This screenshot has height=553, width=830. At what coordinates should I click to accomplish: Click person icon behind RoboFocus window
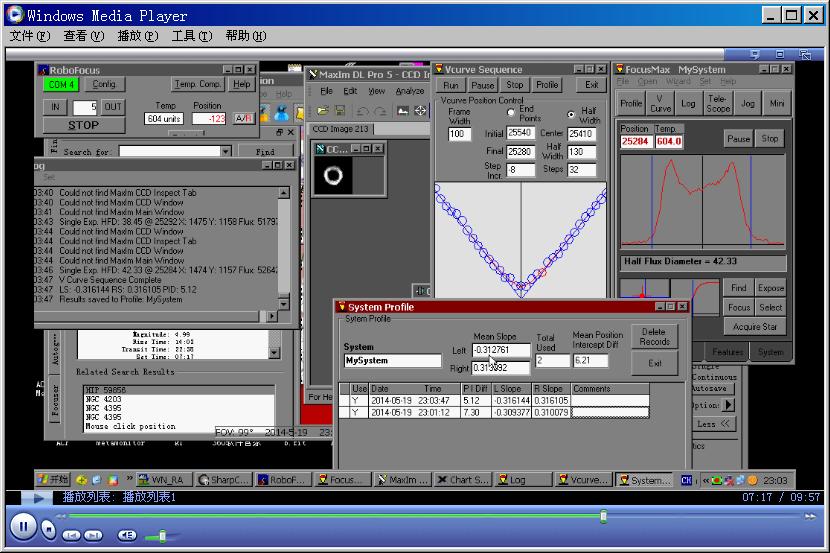[281, 112]
